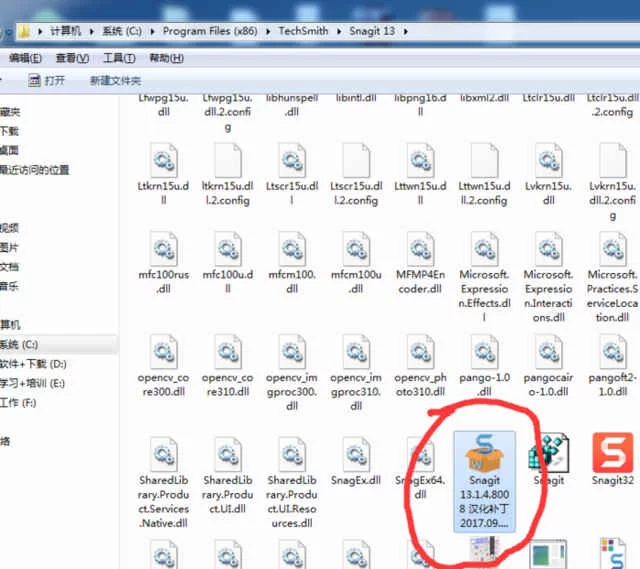Select 软件+下载 (D:) drive in sidebar
Image resolution: width=640 pixels, height=569 pixels.
33,364
